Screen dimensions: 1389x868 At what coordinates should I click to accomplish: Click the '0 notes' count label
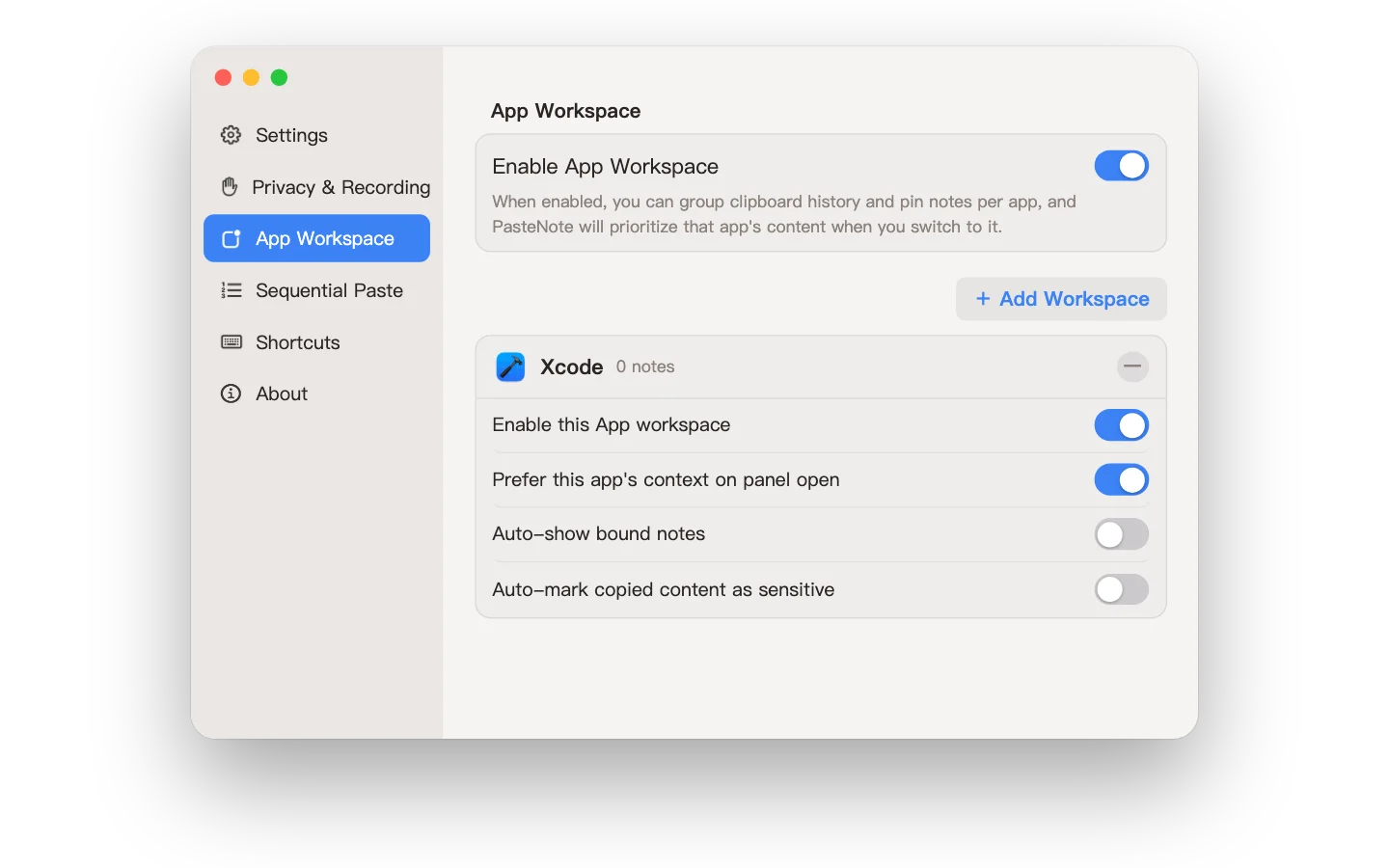click(x=645, y=366)
